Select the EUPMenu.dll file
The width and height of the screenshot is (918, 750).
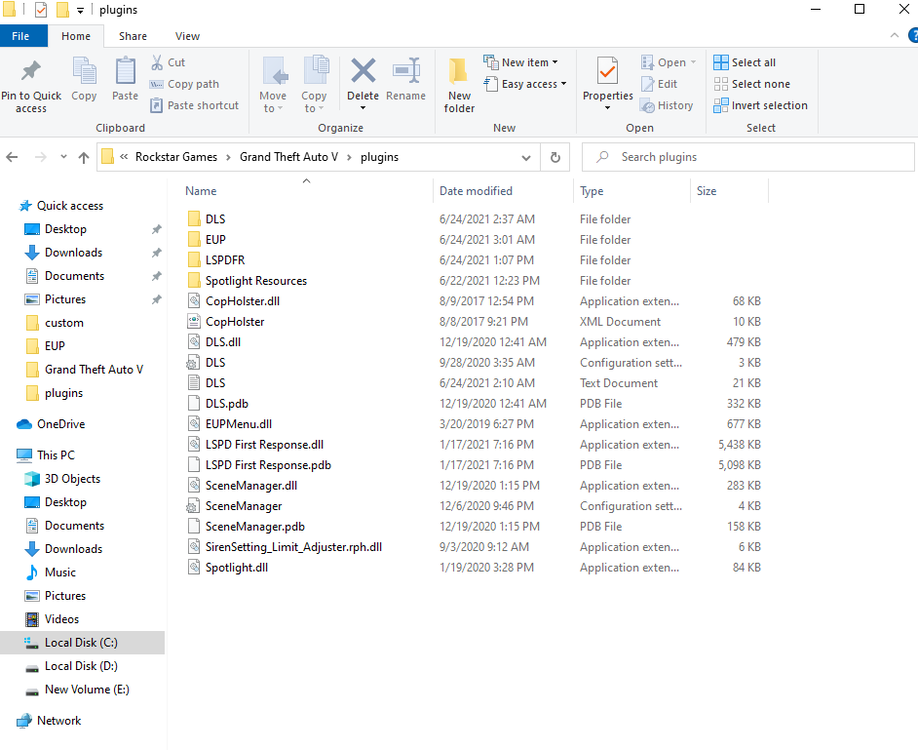(x=238, y=424)
